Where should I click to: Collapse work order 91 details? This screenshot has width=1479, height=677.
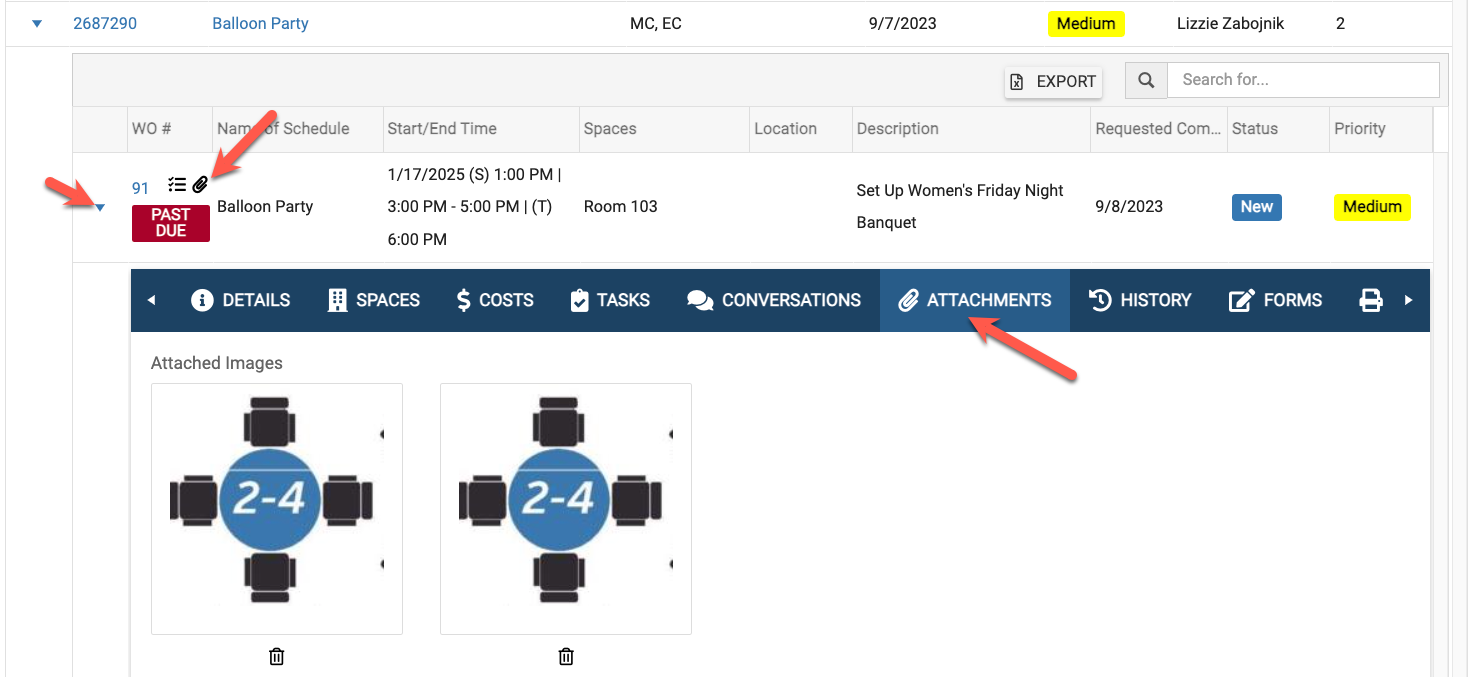coord(100,207)
